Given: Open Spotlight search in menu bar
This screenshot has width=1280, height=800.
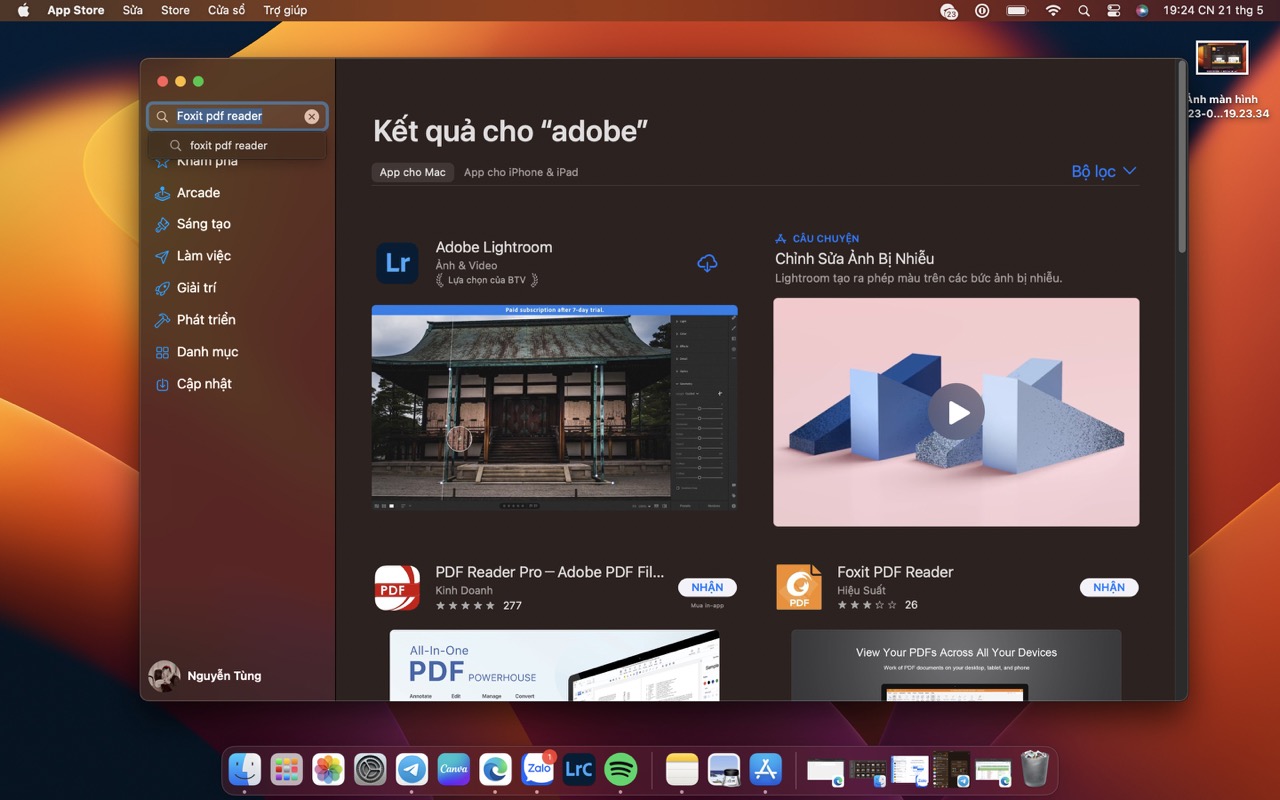Looking at the screenshot, I should coord(1084,10).
